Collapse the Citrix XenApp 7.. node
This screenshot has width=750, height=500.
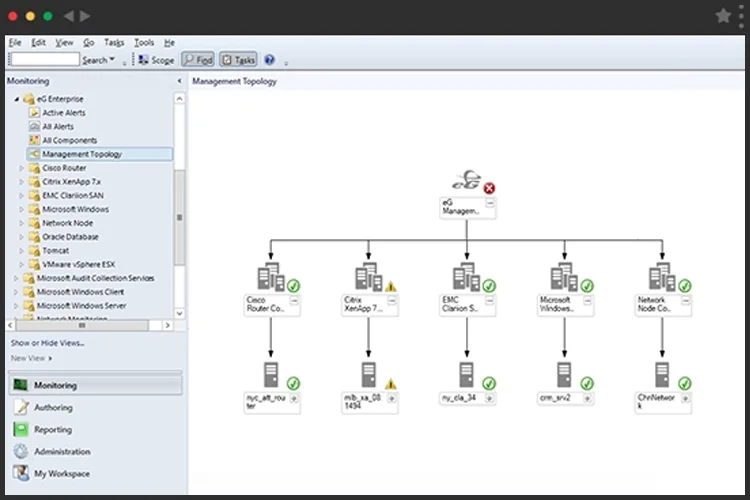[392, 301]
